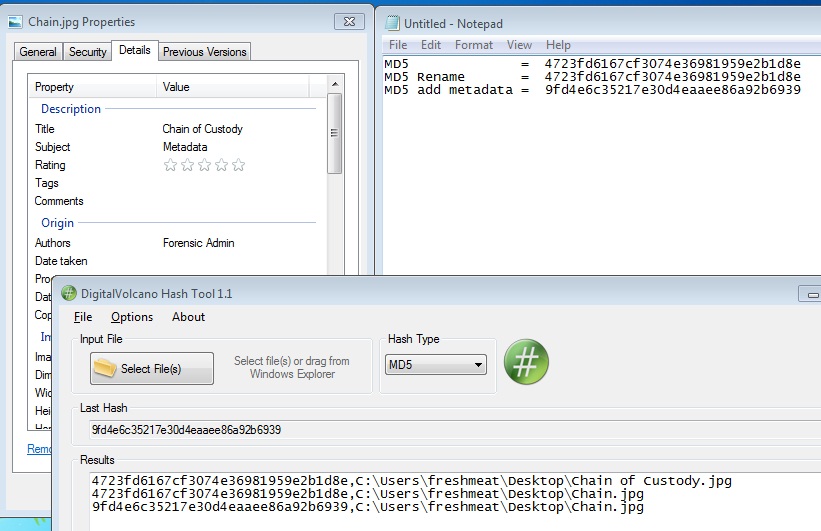
Task: Open the Hash Tool Options menu
Action: click(132, 317)
